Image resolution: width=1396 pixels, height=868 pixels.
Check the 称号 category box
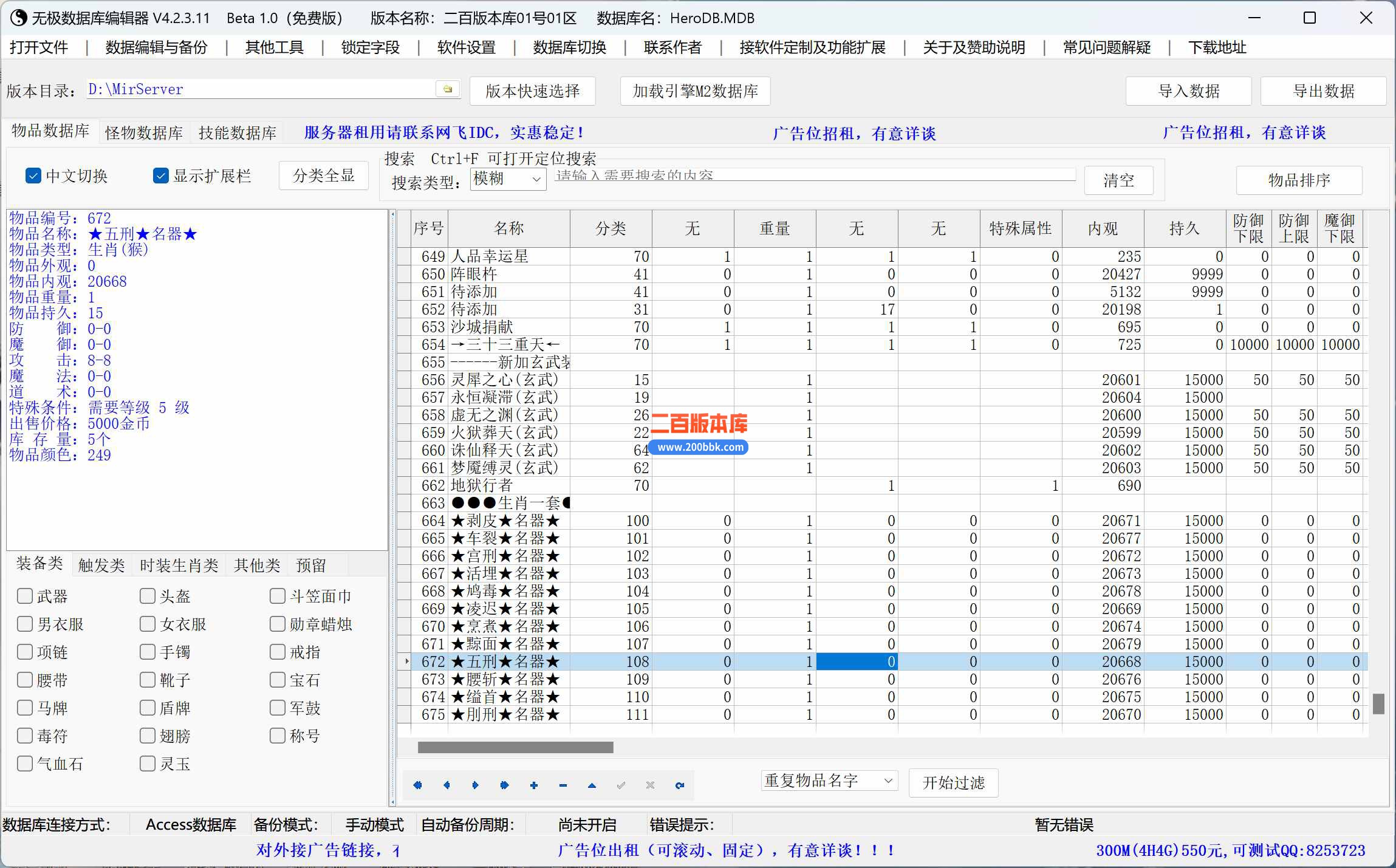(278, 736)
